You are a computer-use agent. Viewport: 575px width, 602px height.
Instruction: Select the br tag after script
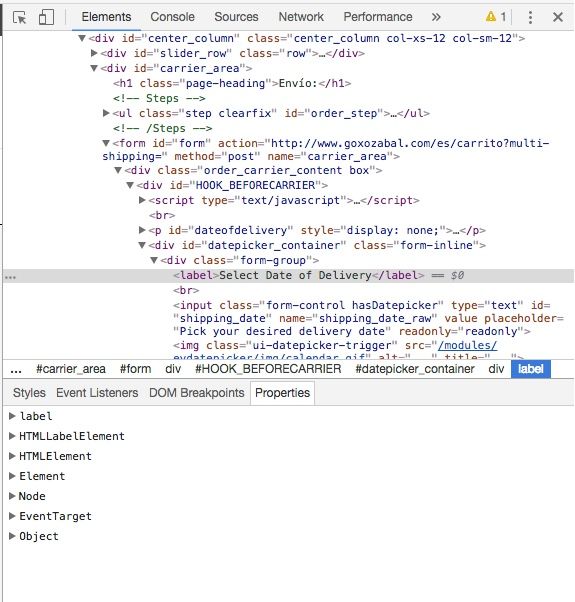pos(162,215)
